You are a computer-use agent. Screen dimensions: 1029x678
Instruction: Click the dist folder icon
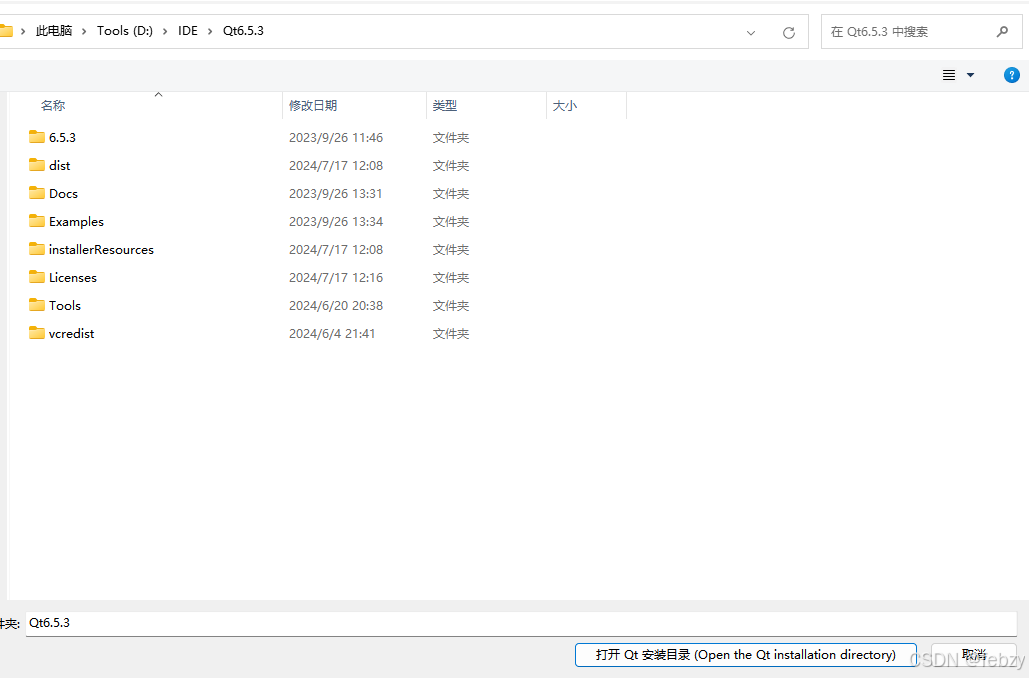(37, 165)
